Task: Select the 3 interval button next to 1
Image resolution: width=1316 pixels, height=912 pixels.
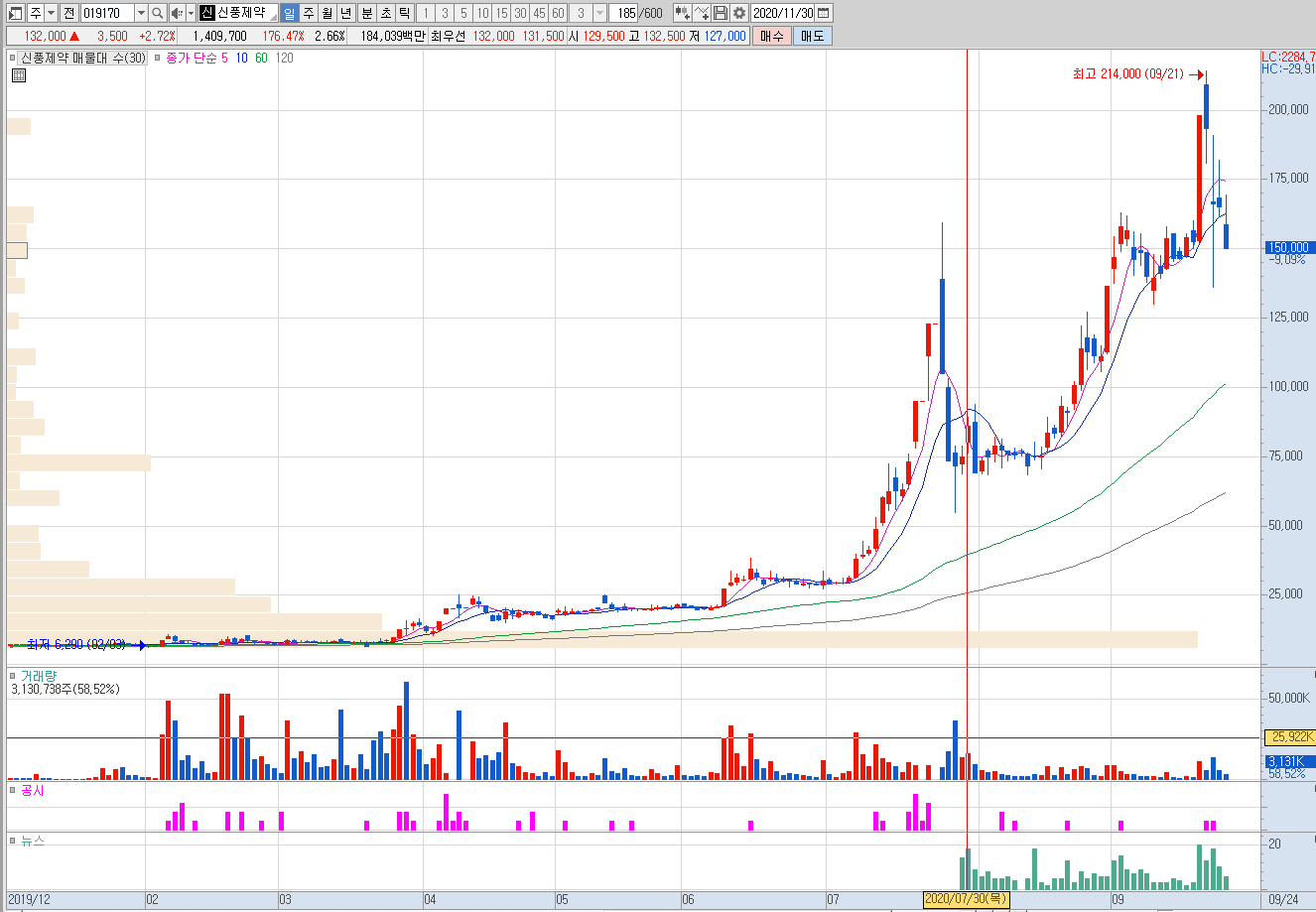Action: coord(445,13)
